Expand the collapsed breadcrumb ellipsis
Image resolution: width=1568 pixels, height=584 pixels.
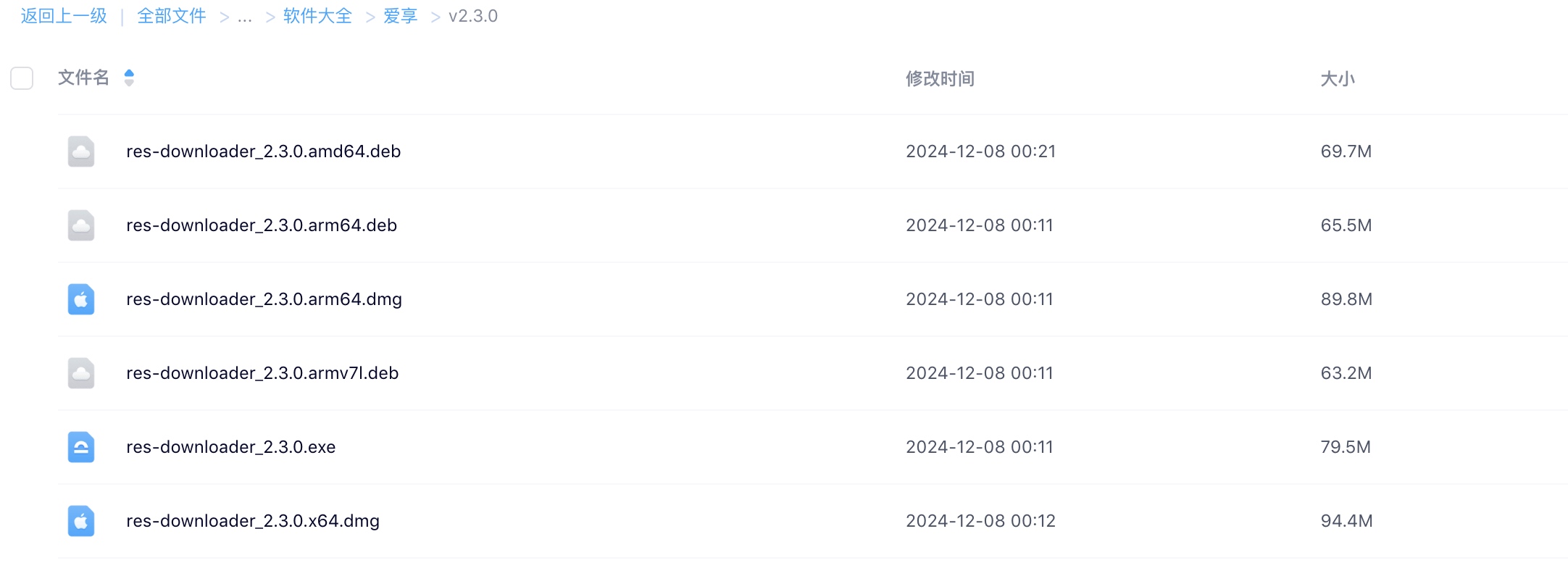[x=245, y=17]
